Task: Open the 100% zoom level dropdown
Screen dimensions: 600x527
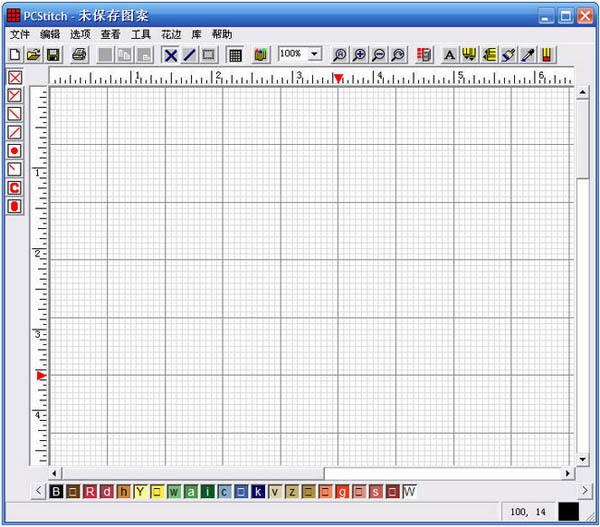Action: pos(315,54)
